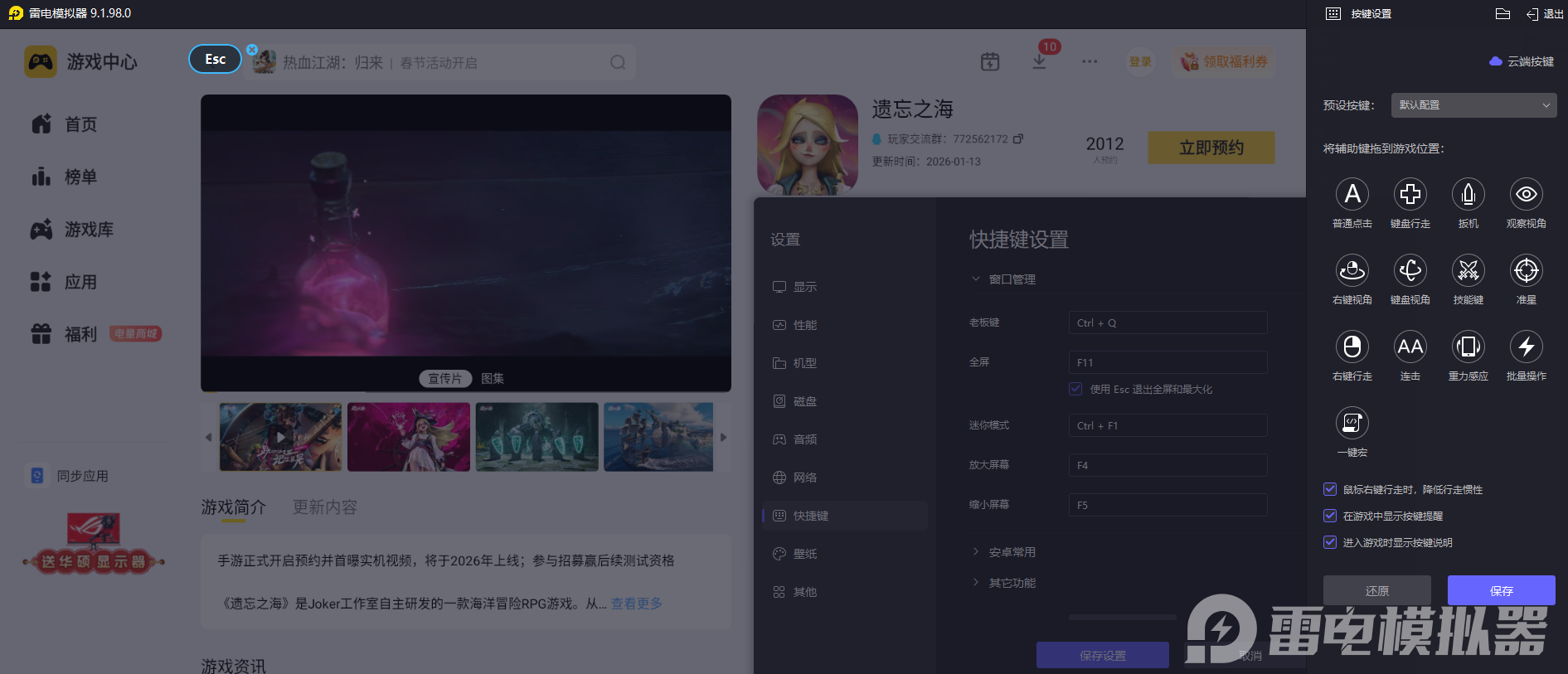Viewport: 1568px width, 674px height.
Task: Select the 批量操作 lightning icon
Action: click(1526, 347)
